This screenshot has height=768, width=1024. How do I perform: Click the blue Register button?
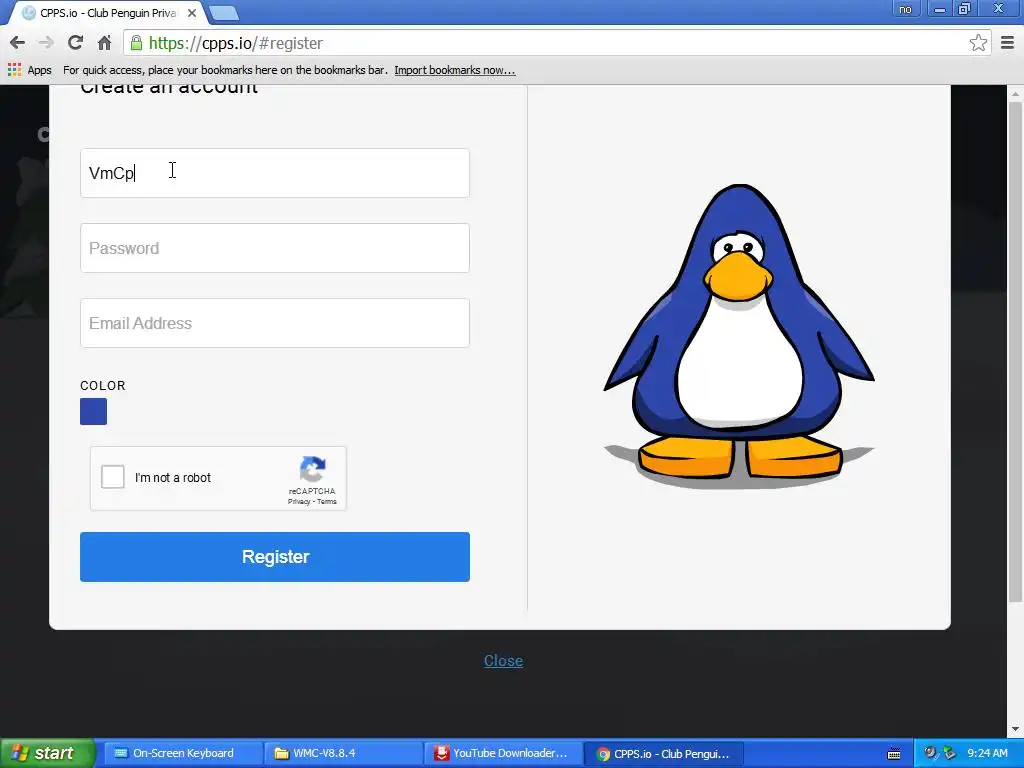pos(275,557)
